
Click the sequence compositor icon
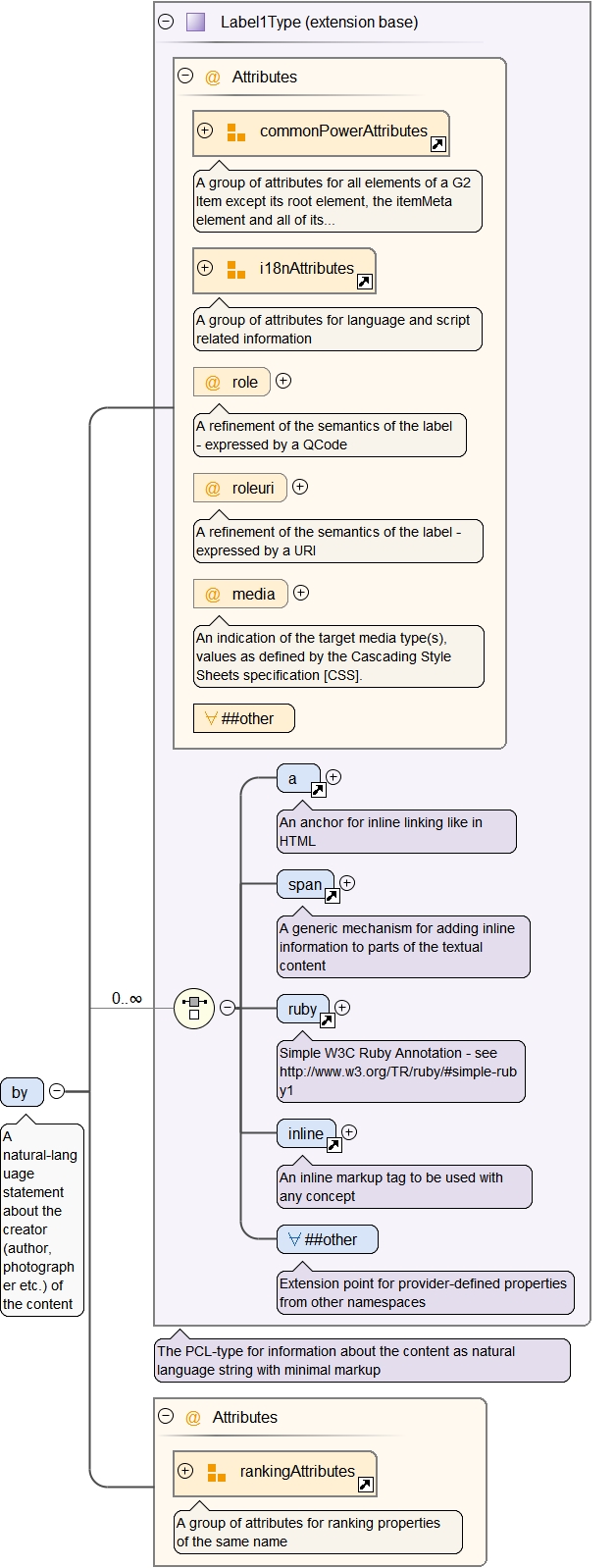click(194, 1008)
